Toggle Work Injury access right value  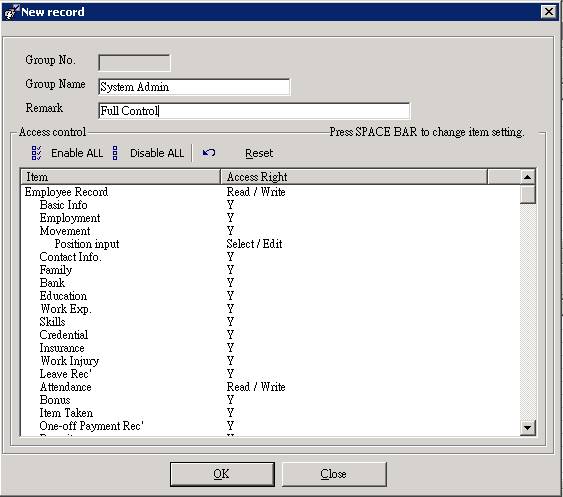pyautogui.click(x=230, y=361)
